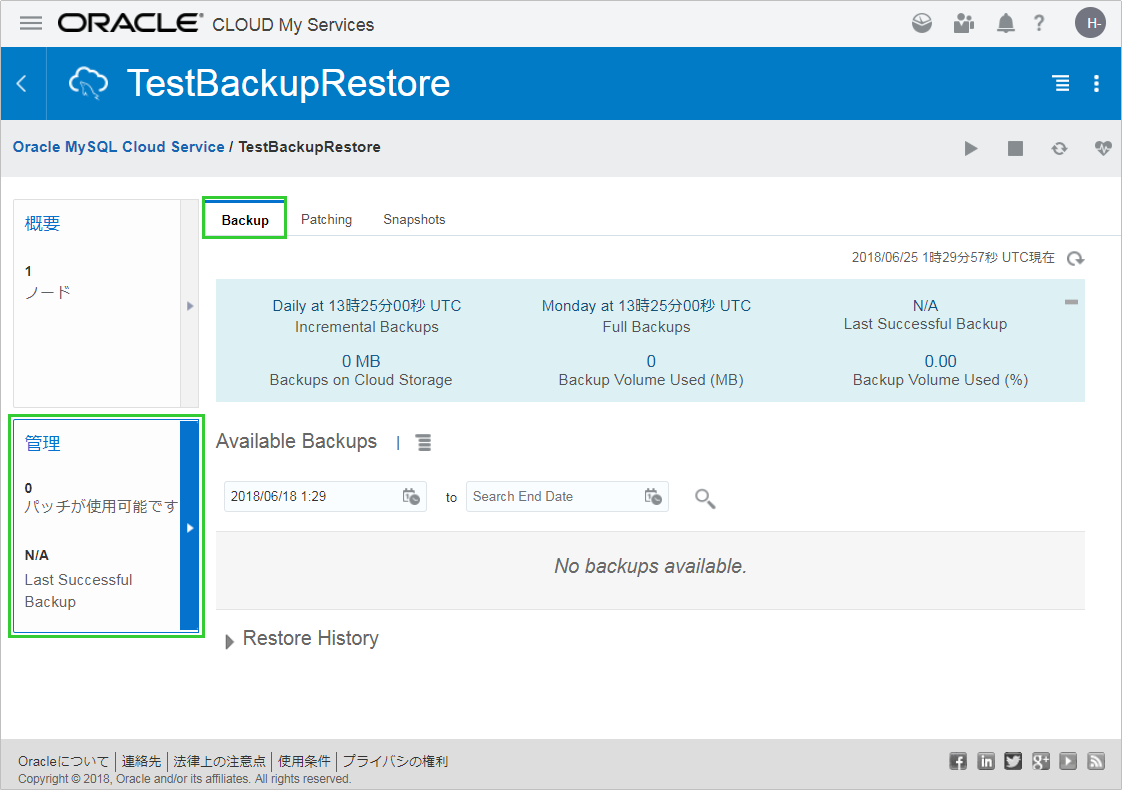The width and height of the screenshot is (1122, 790).
Task: Open Google Plus footer icon
Action: (x=1040, y=761)
